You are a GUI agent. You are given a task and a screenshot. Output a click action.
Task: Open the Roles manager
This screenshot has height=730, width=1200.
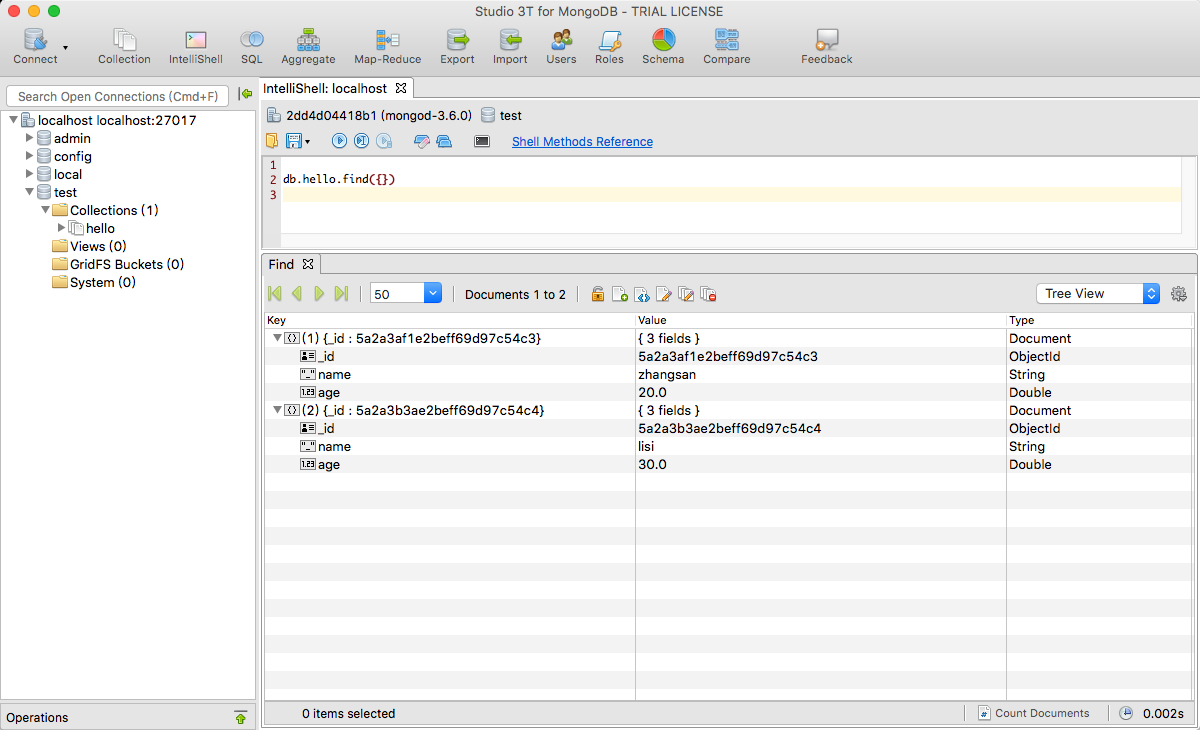(x=609, y=46)
